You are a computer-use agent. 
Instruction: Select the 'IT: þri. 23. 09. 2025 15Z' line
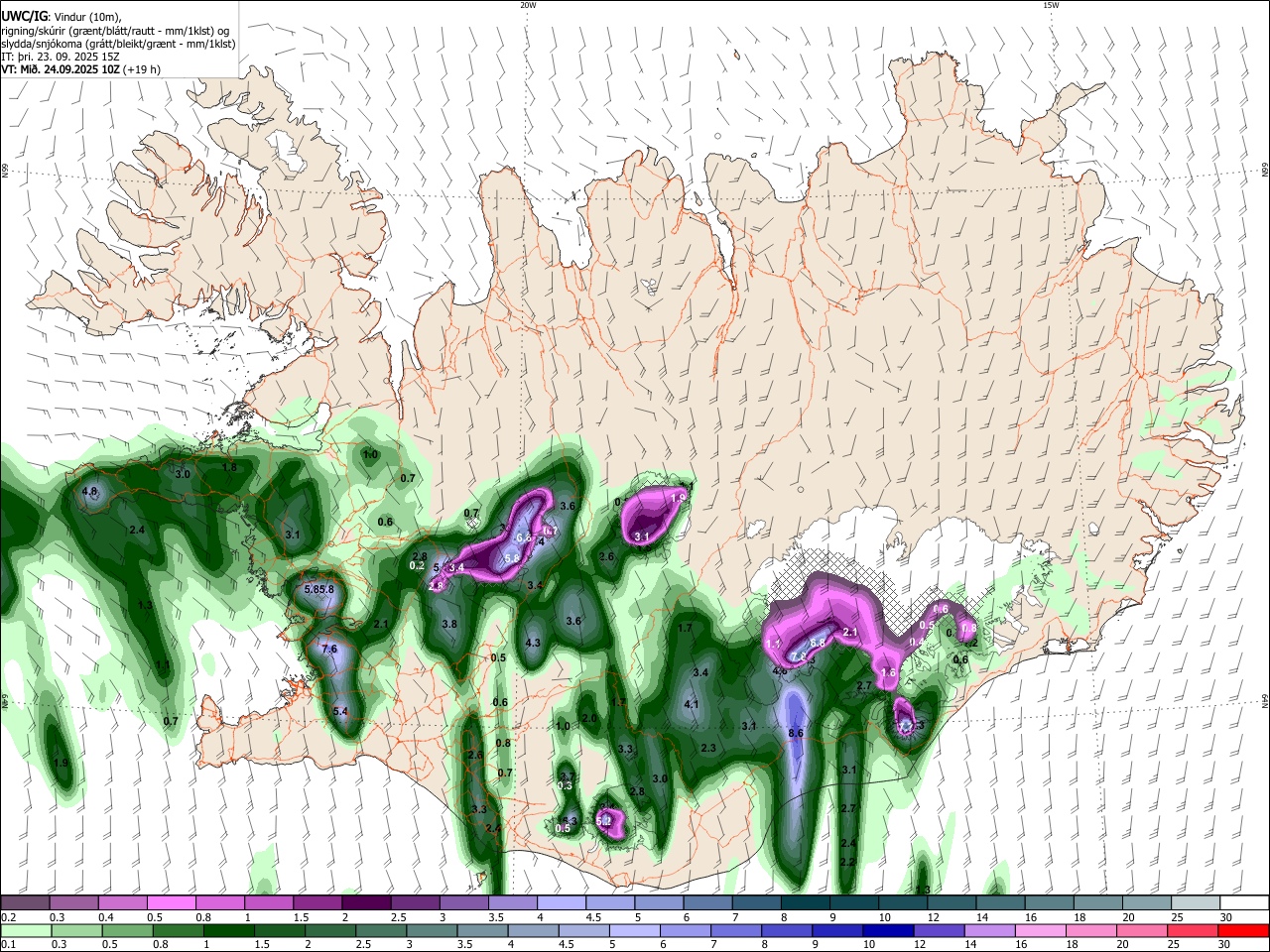(61, 57)
